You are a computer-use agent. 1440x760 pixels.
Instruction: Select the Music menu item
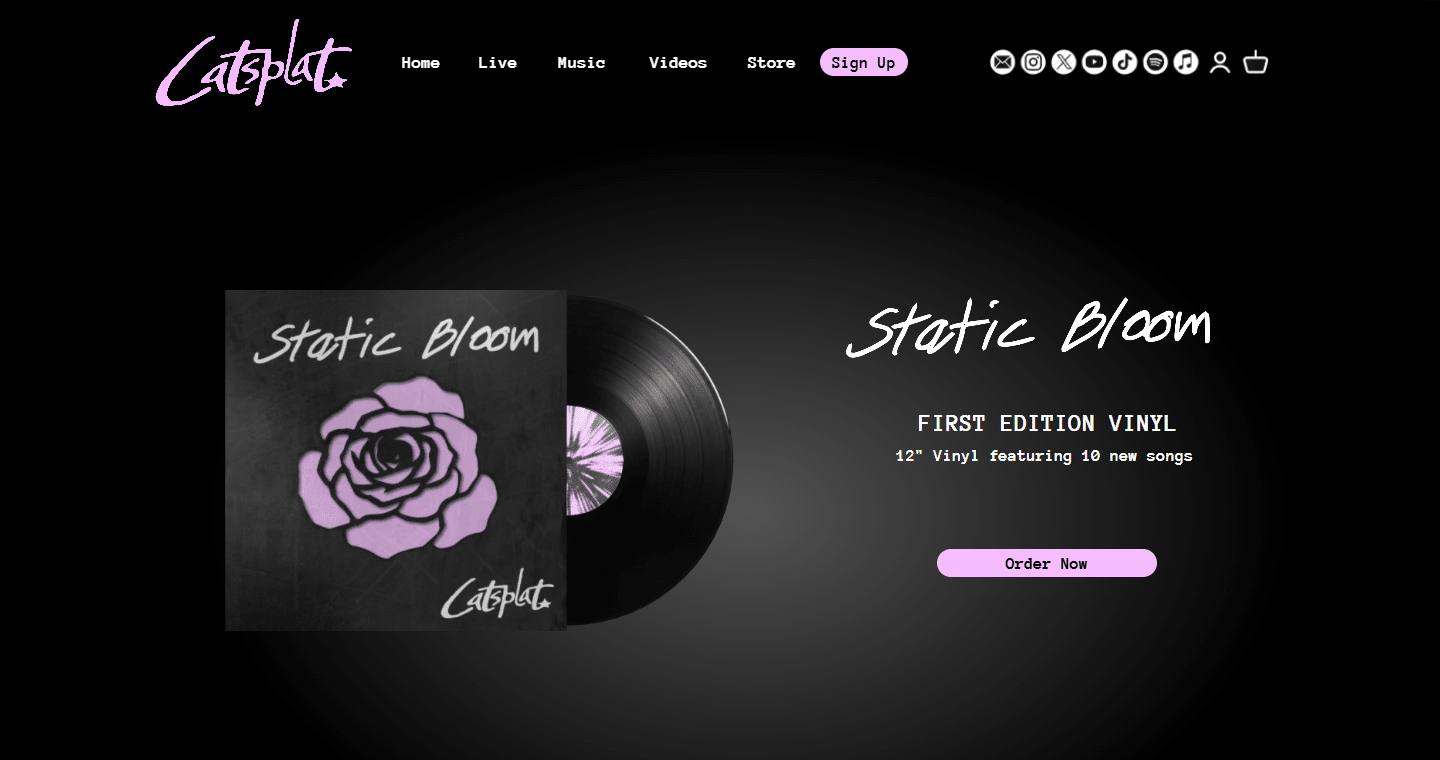point(581,63)
